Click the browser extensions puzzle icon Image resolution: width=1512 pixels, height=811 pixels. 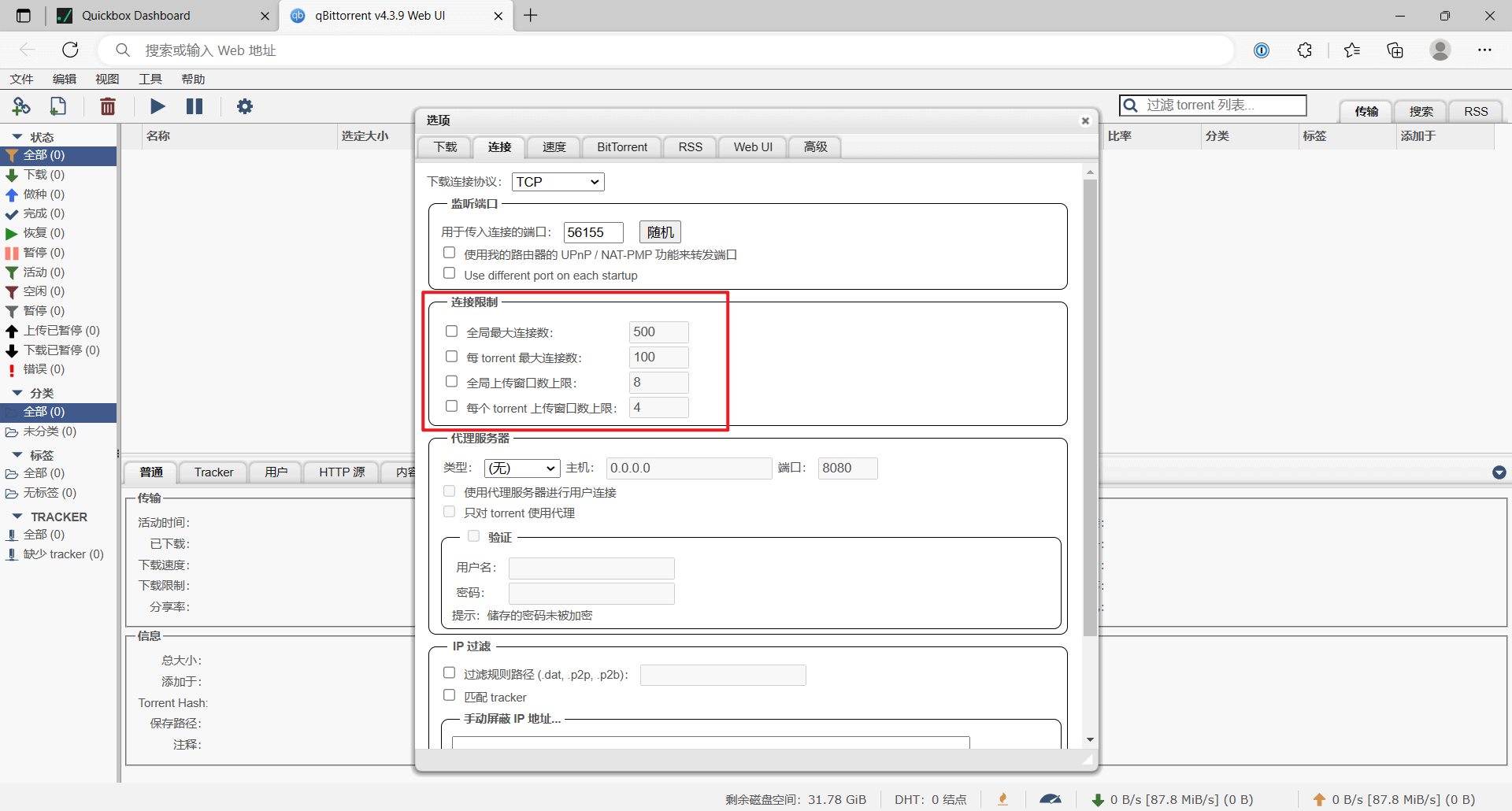click(x=1305, y=50)
